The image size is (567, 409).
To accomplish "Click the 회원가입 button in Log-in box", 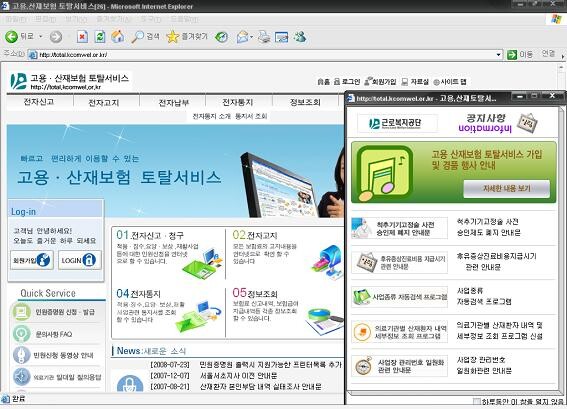I will pos(32,260).
